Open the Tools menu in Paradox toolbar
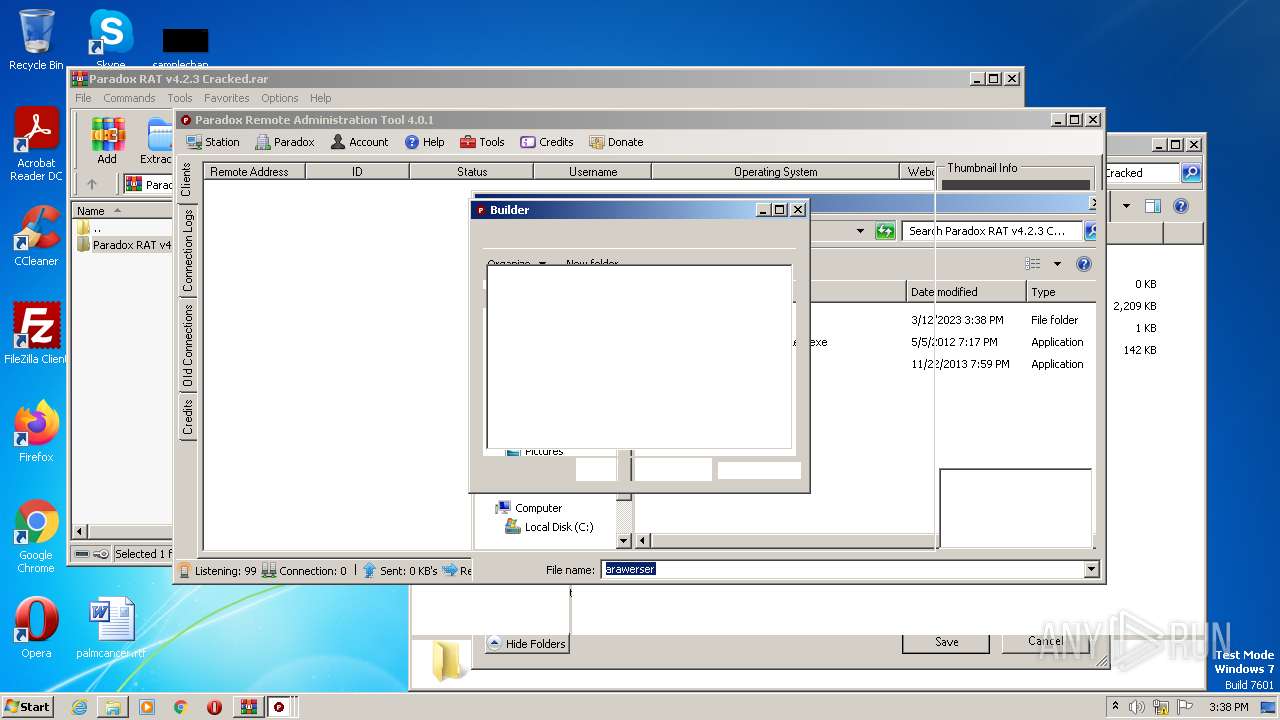This screenshot has width=1280, height=720. pyautogui.click(x=482, y=142)
